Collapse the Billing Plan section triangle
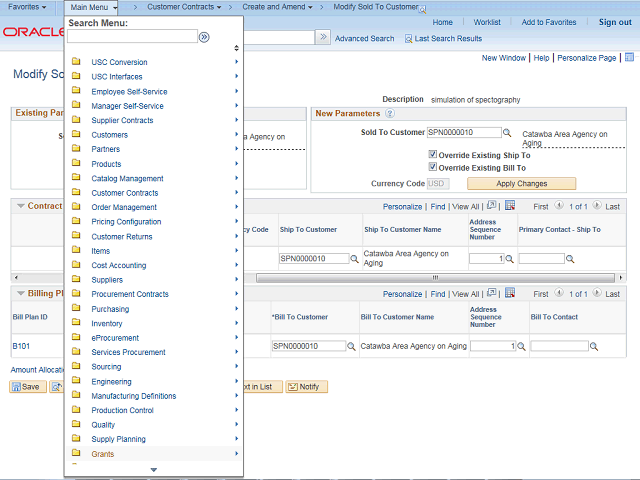This screenshot has height=480, width=640. (x=20, y=293)
